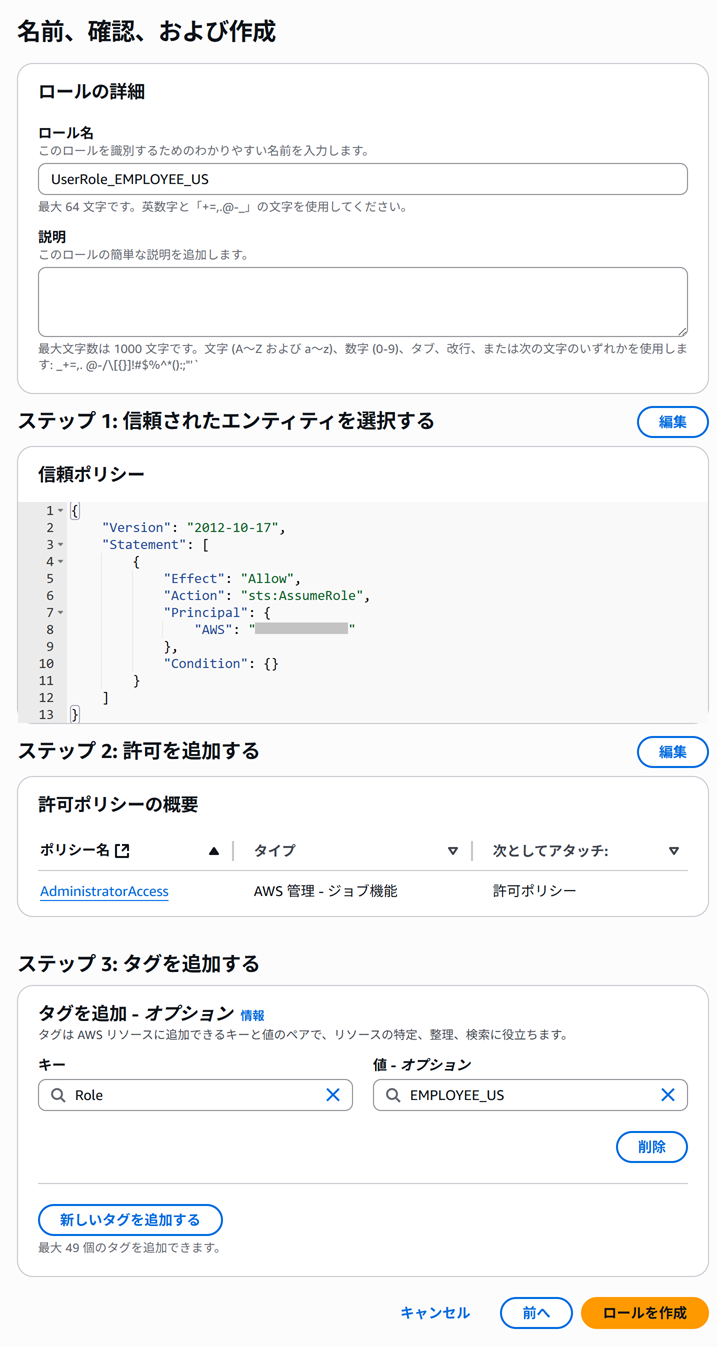Viewport: 718px width, 1347px height.
Task: Edit Step 2 permissions section
Action: click(x=672, y=752)
